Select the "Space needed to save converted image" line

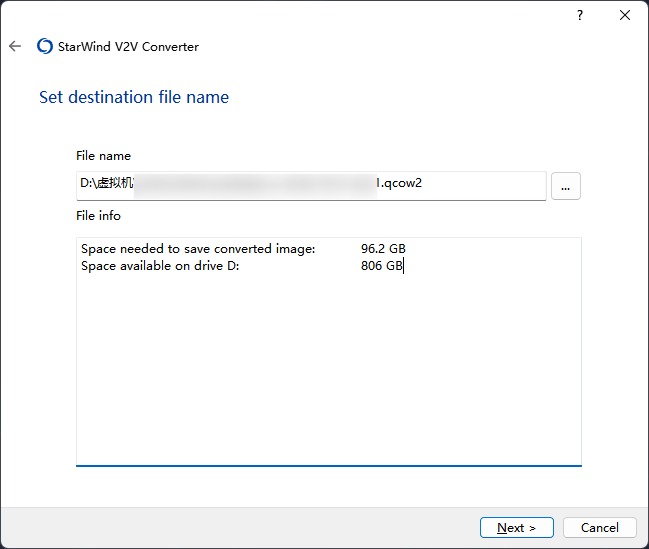point(198,249)
